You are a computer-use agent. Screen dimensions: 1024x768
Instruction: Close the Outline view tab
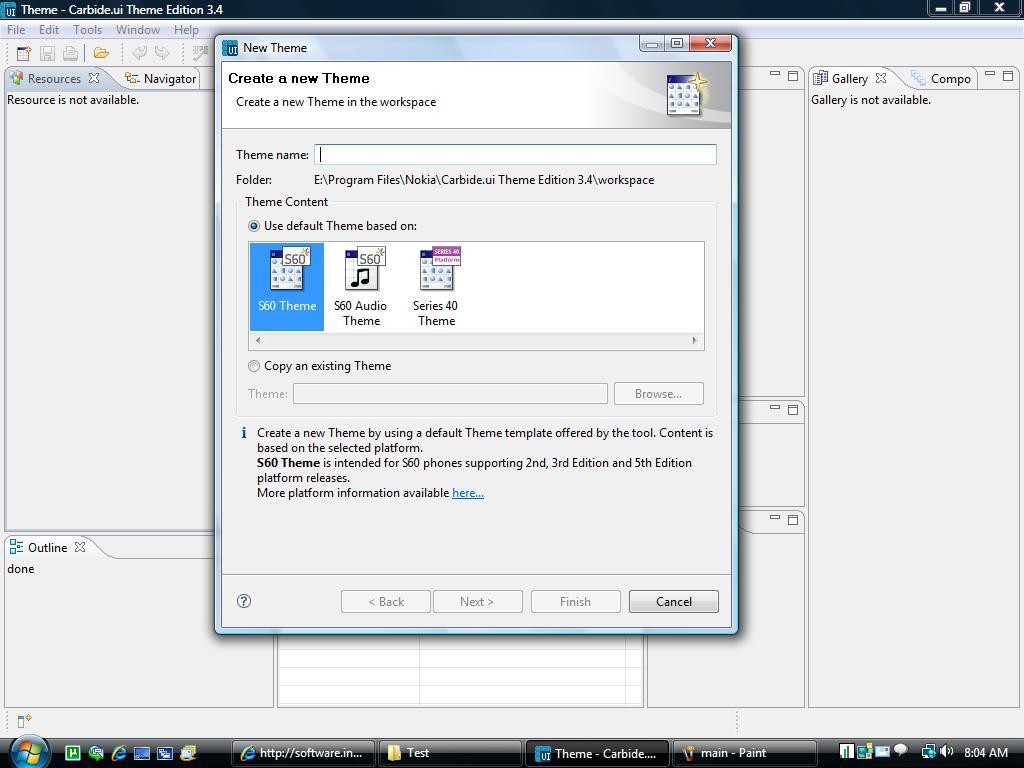click(x=80, y=547)
